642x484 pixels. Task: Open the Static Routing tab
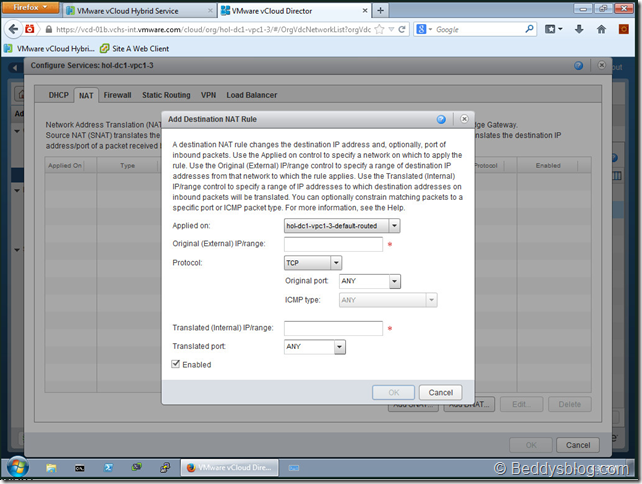(x=166, y=95)
